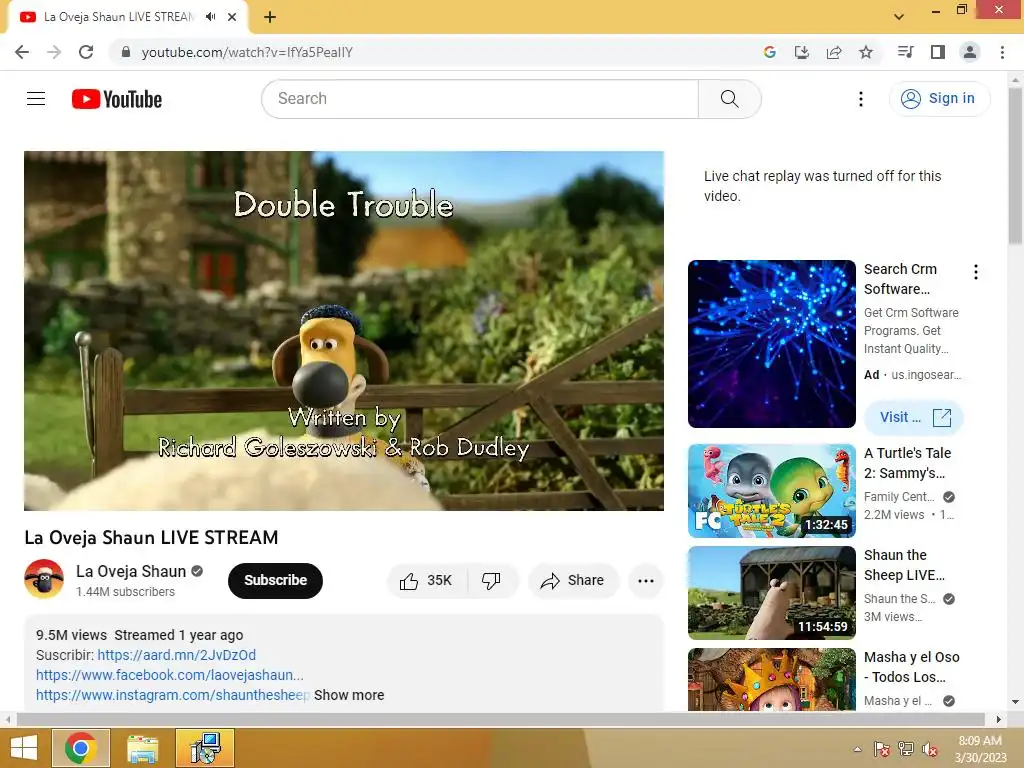Reload the page

(x=86, y=52)
